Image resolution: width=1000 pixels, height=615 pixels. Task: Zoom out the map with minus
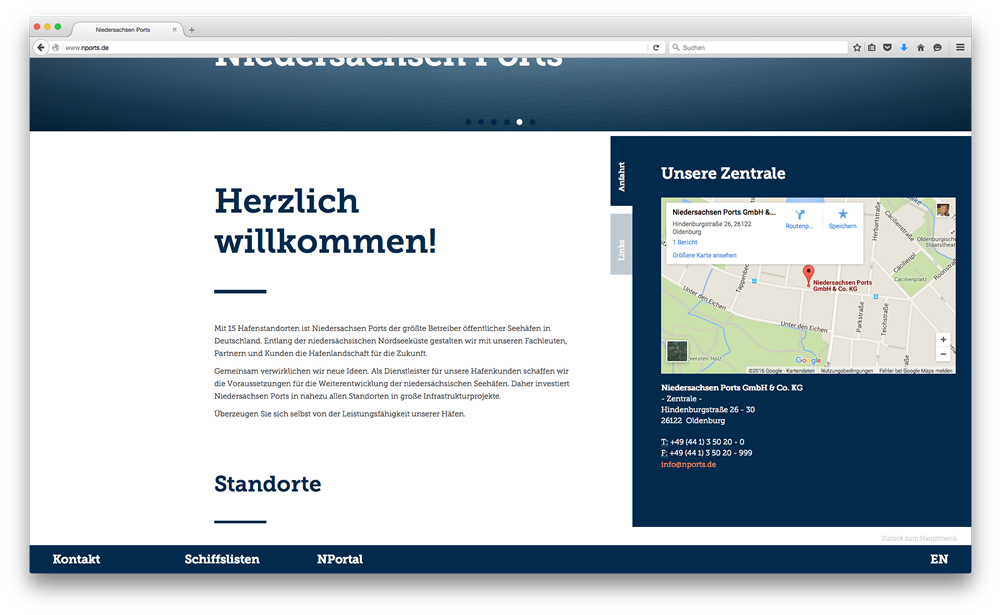tap(943, 354)
